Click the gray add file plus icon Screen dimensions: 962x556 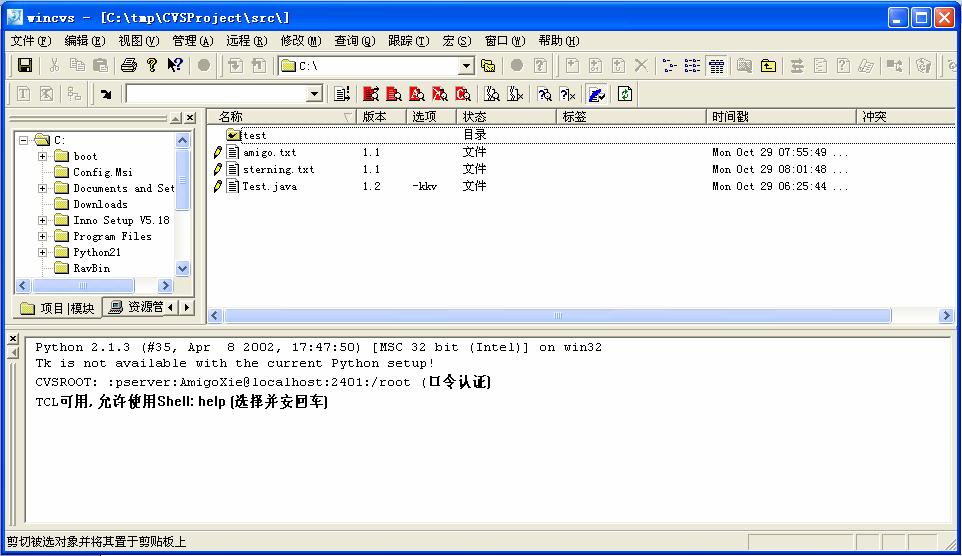(x=572, y=66)
